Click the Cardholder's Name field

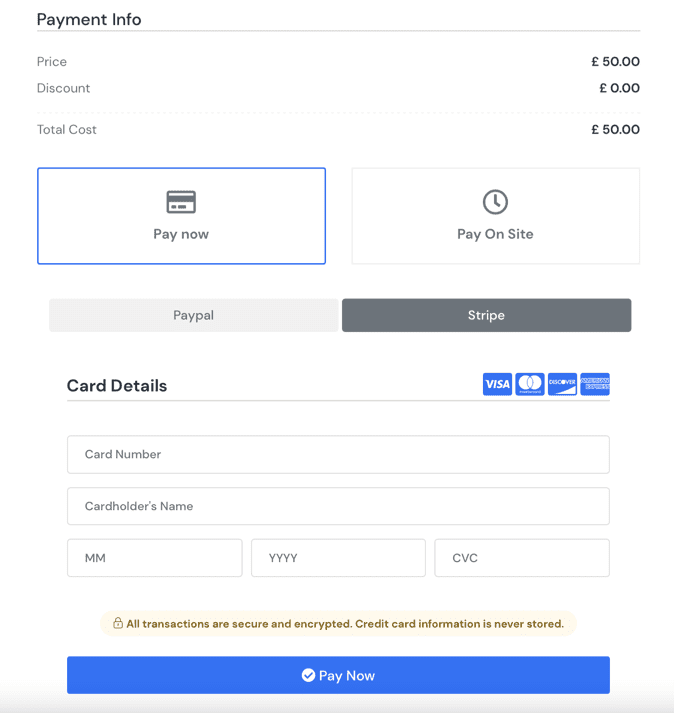(338, 506)
